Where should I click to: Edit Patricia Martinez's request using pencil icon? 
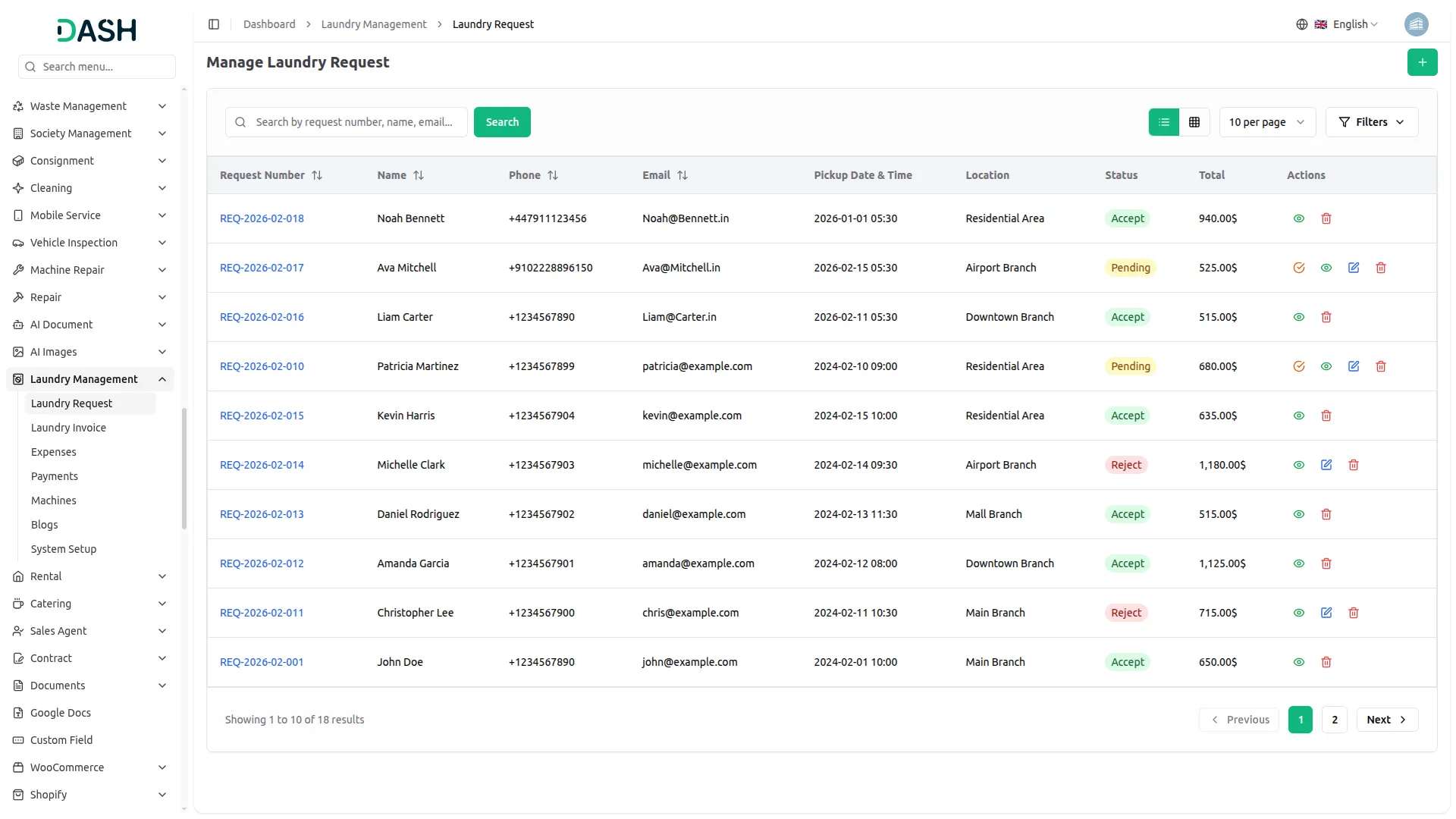[x=1354, y=366]
